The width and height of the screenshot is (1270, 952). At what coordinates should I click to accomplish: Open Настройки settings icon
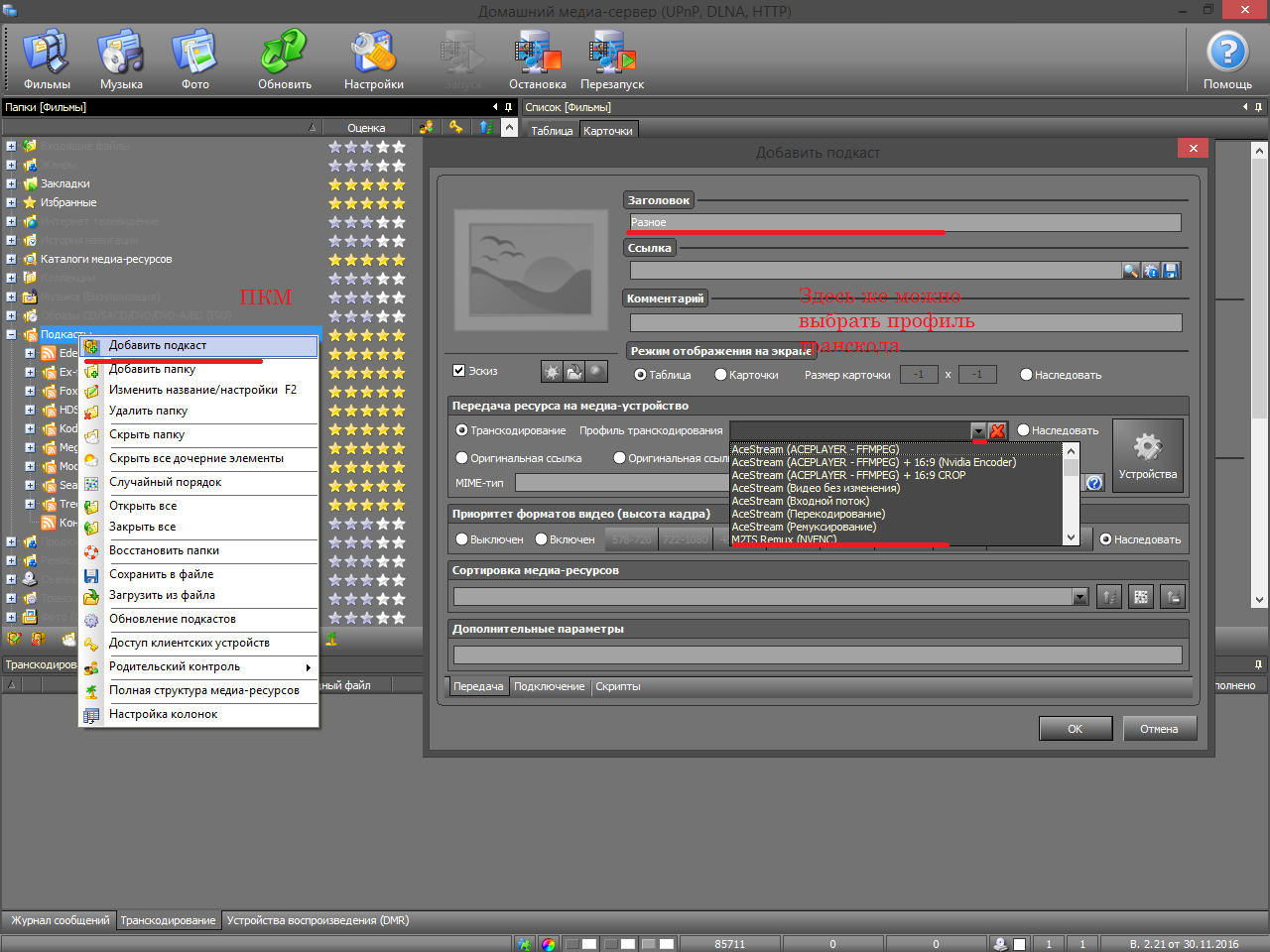pos(373,58)
